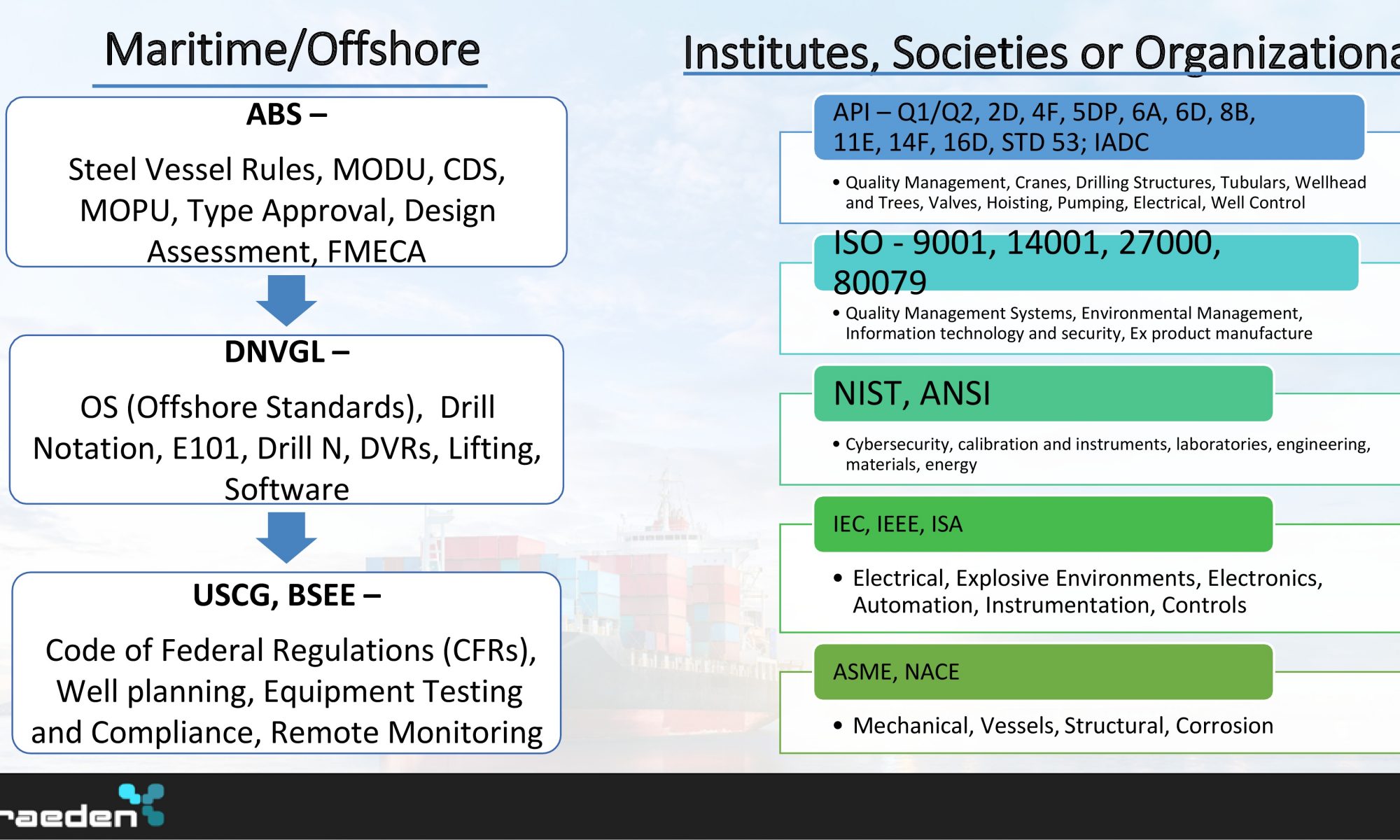
Task: Click the arrow between DNVGL and USCG boxes
Action: 286,538
